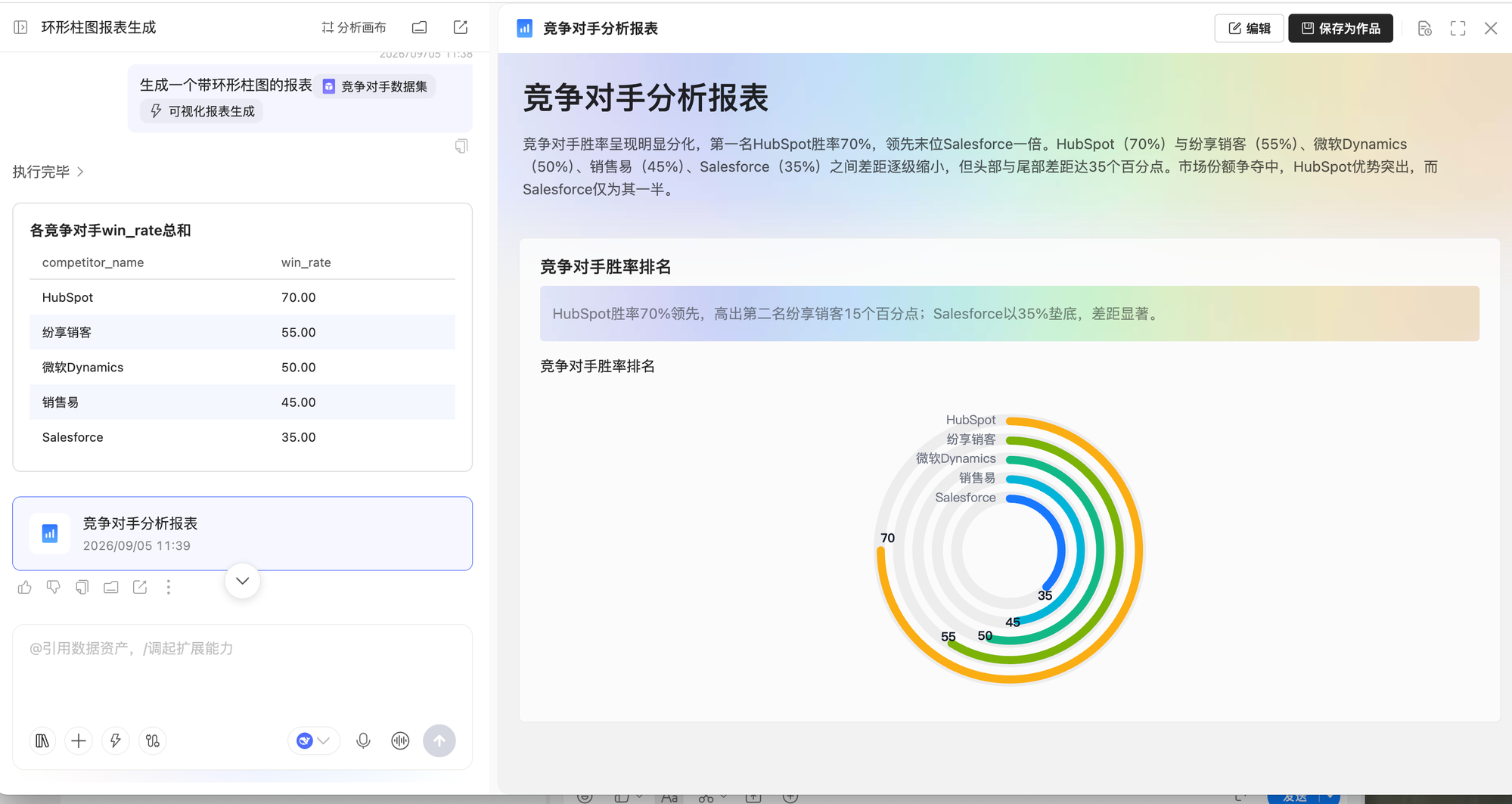Click the folder icon under the response

coord(111,587)
